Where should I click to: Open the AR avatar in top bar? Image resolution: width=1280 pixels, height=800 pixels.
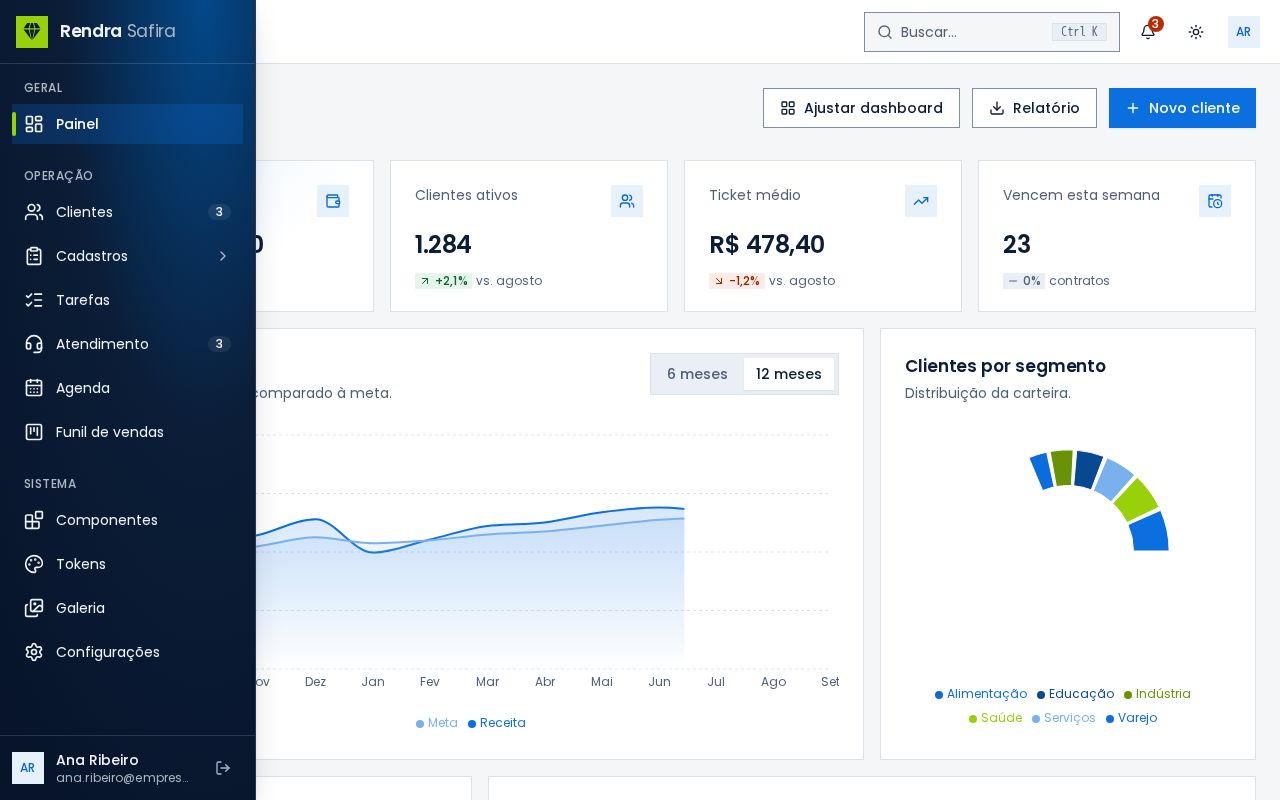[1244, 32]
